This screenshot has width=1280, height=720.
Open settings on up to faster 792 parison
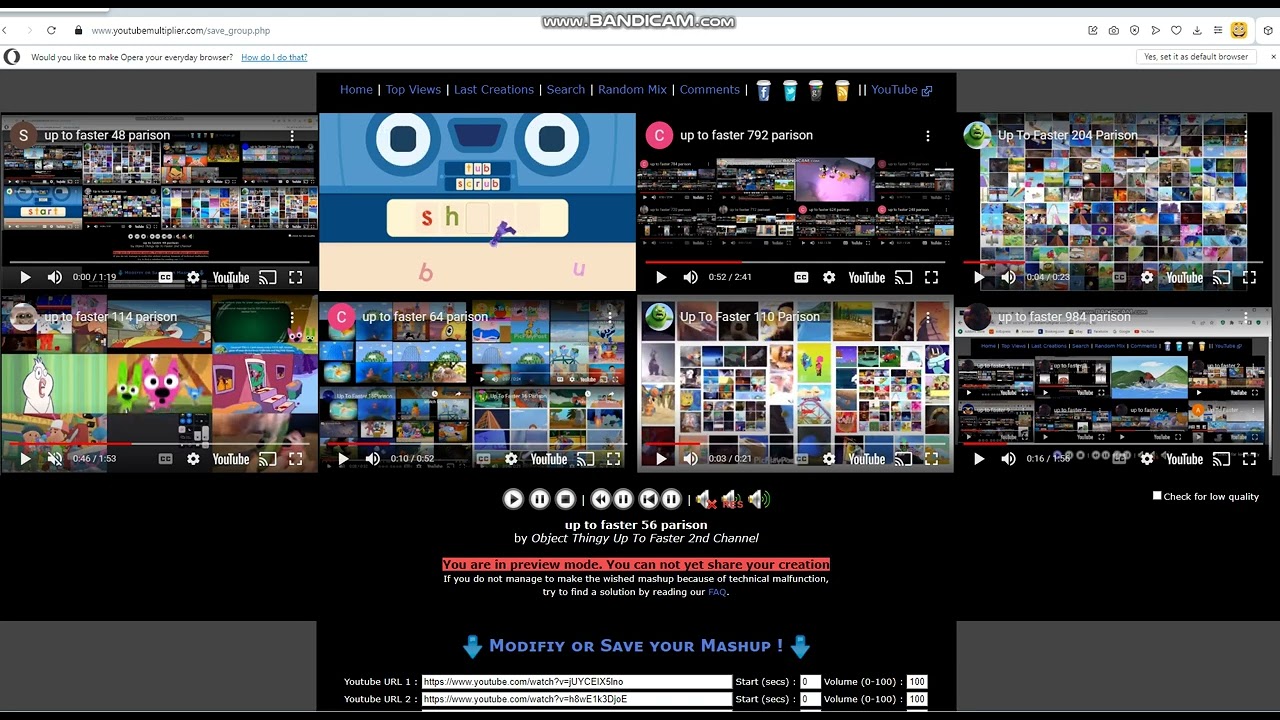coord(829,278)
